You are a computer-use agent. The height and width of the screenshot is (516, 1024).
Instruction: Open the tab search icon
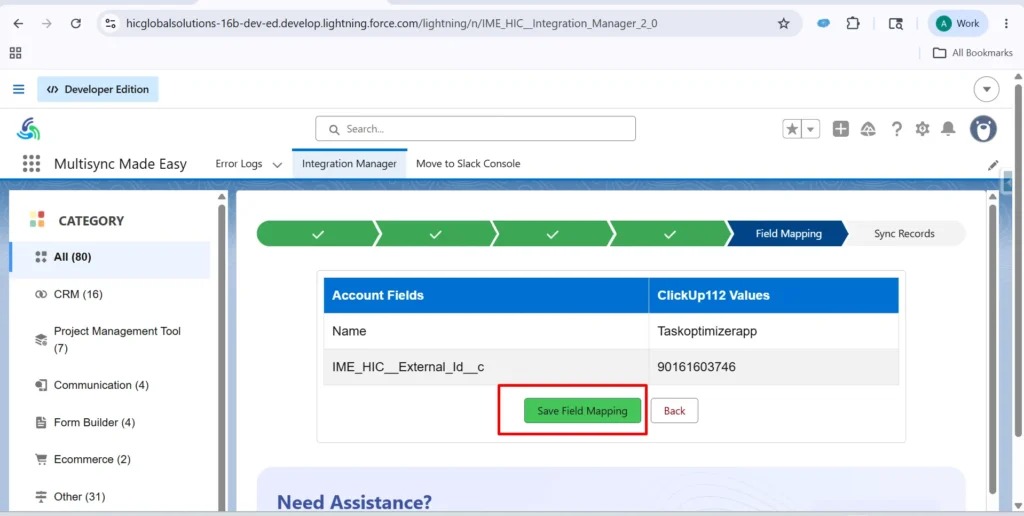point(895,24)
